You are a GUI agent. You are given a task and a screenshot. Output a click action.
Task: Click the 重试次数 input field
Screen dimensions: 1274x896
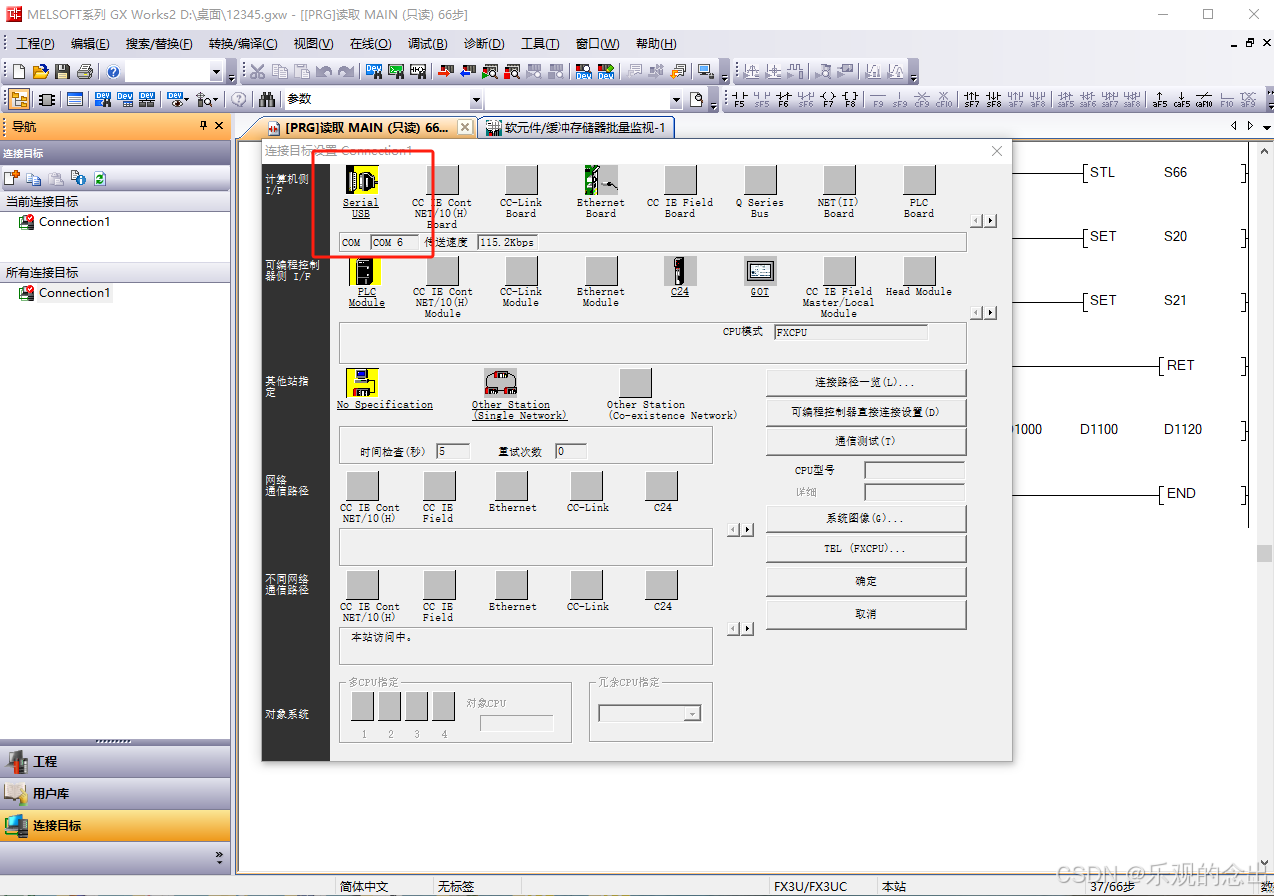[571, 451]
